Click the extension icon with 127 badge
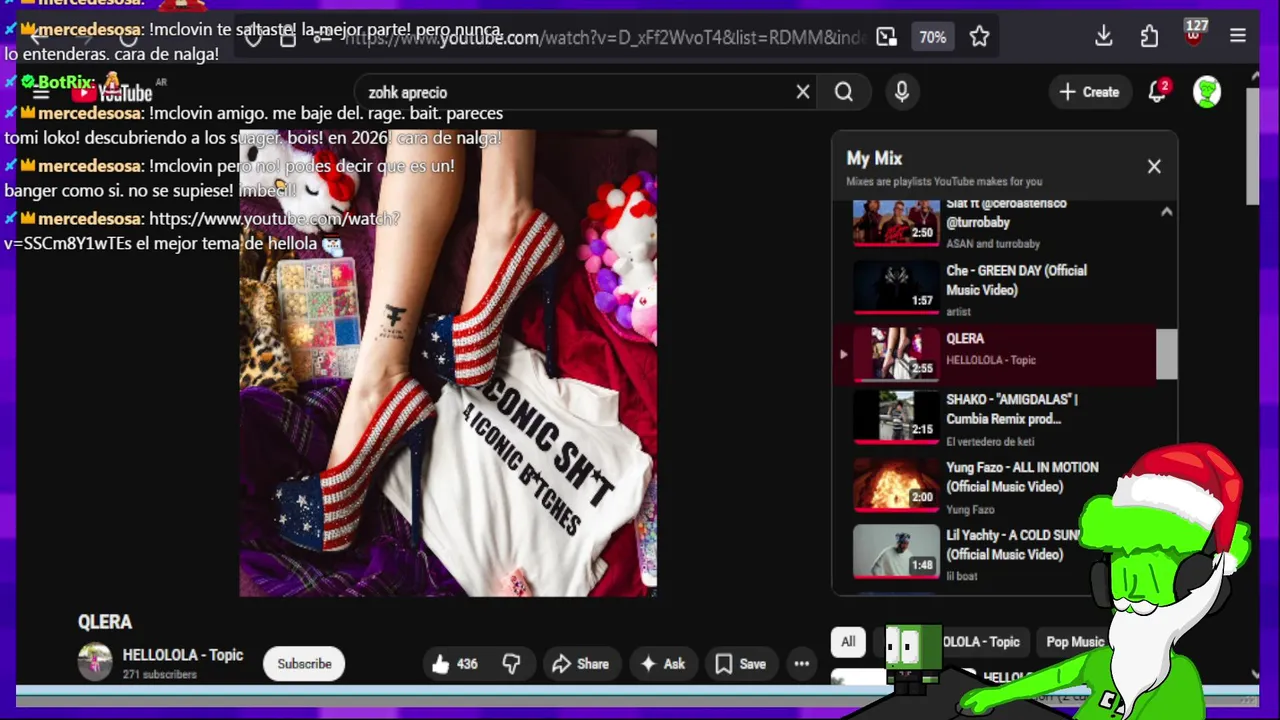 (1194, 34)
